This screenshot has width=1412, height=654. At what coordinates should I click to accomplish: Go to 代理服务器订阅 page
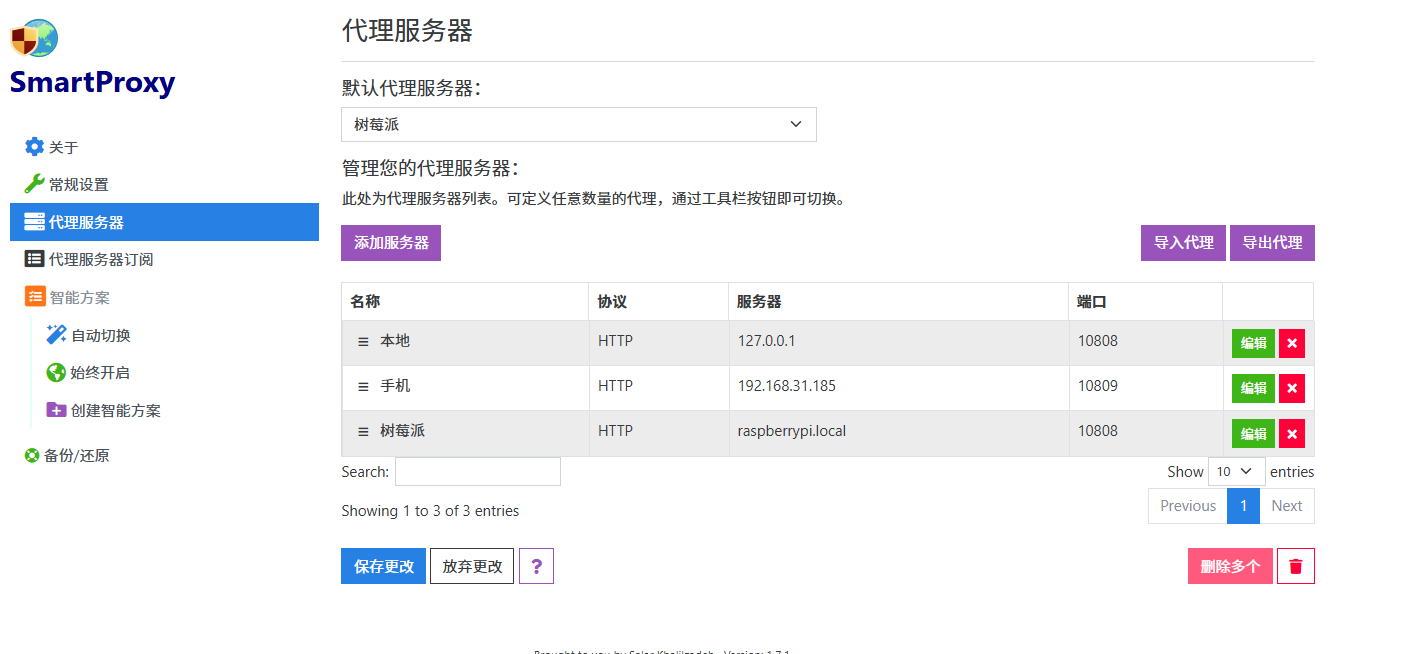pyautogui.click(x=100, y=259)
